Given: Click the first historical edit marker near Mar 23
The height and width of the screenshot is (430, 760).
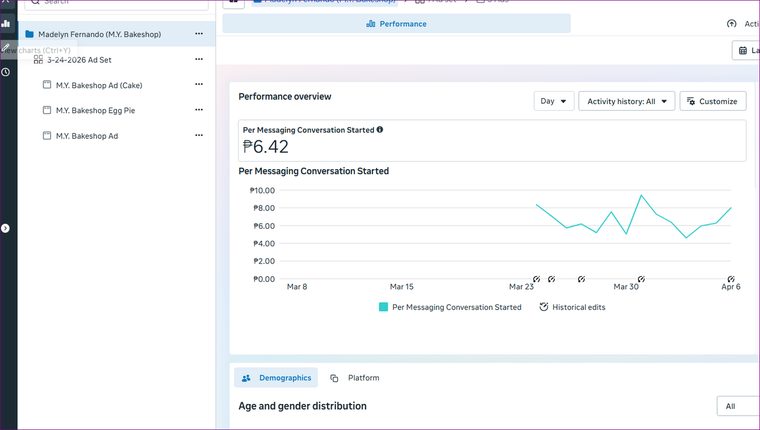Looking at the screenshot, I should 536,279.
